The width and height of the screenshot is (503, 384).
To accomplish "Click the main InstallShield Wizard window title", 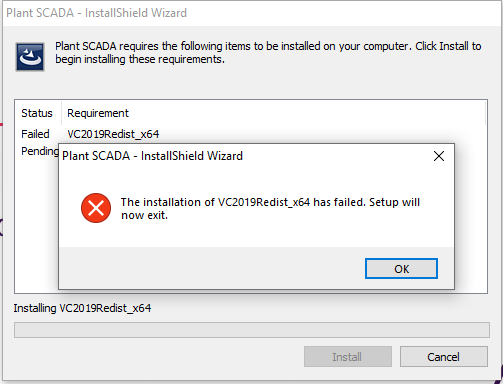I will pyautogui.click(x=96, y=13).
